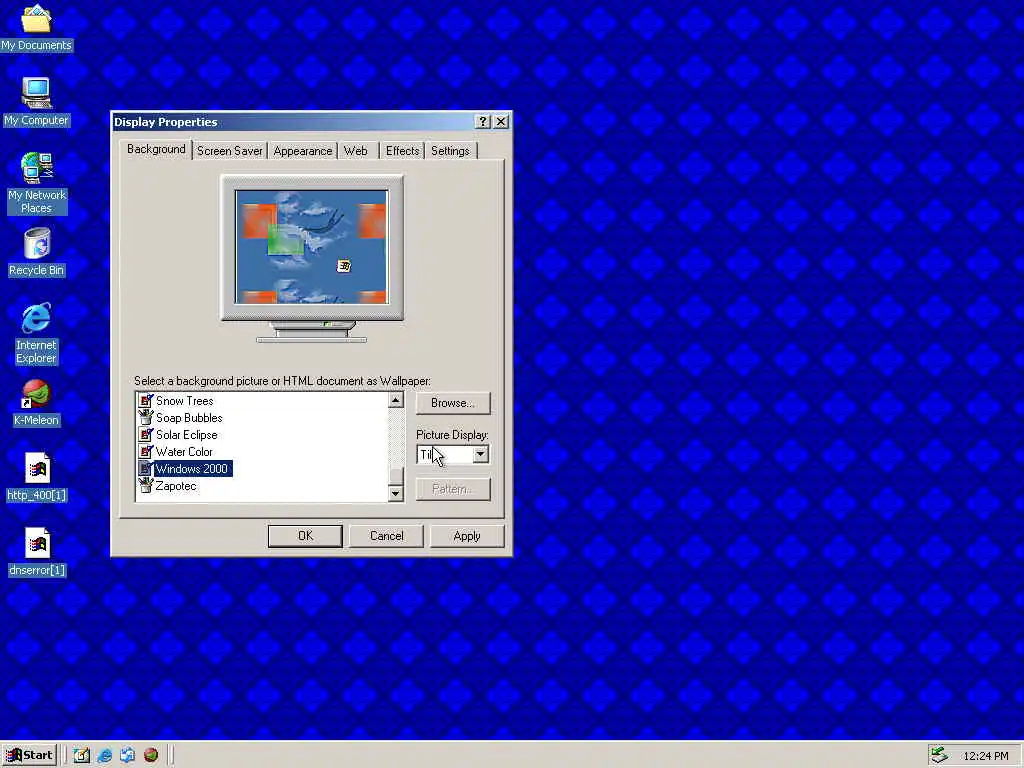Confirm with the OK button
The width and height of the screenshot is (1024, 768).
pos(305,536)
